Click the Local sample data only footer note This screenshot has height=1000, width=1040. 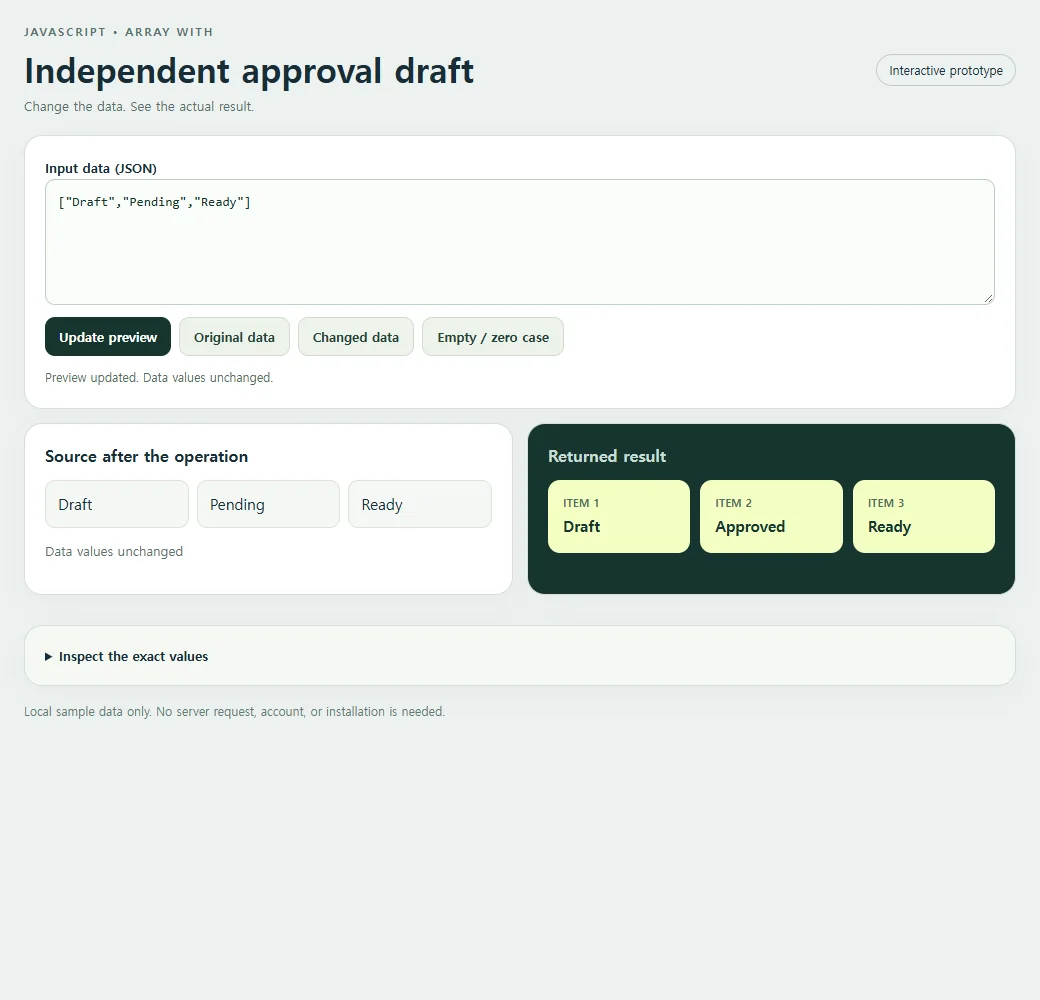[x=235, y=712]
